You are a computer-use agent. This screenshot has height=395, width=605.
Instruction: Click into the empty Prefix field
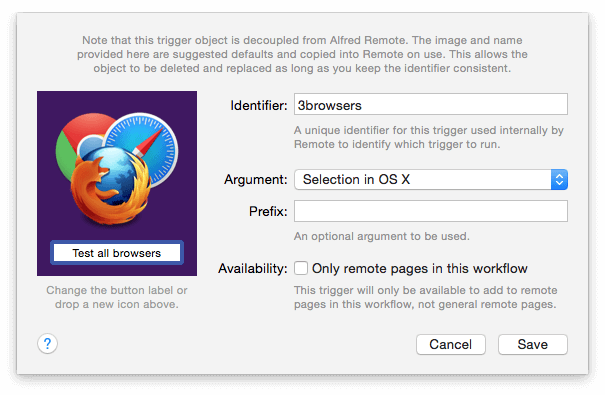(431, 211)
